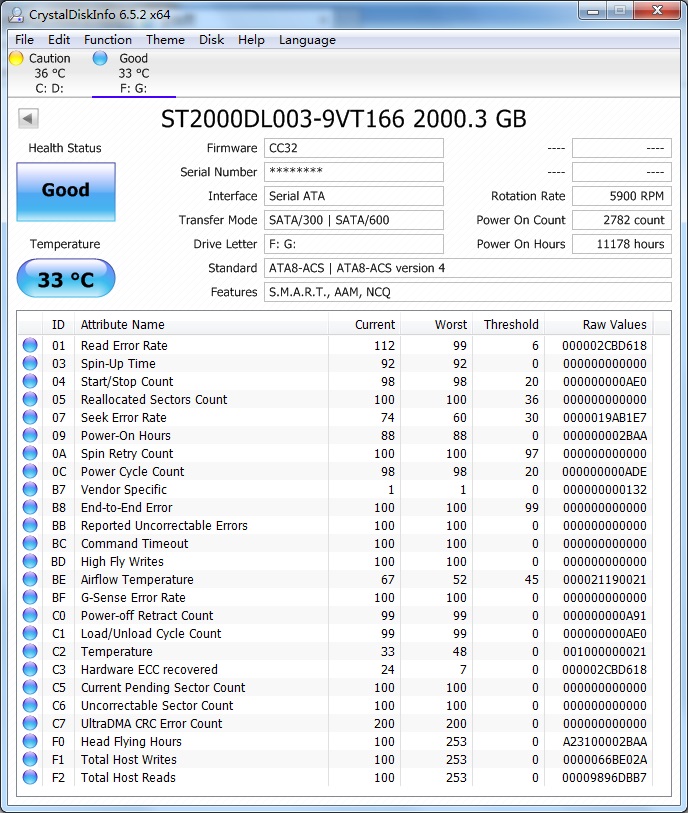688x813 pixels.
Task: Click status orb for Start/Stop Count
Action: click(30, 382)
